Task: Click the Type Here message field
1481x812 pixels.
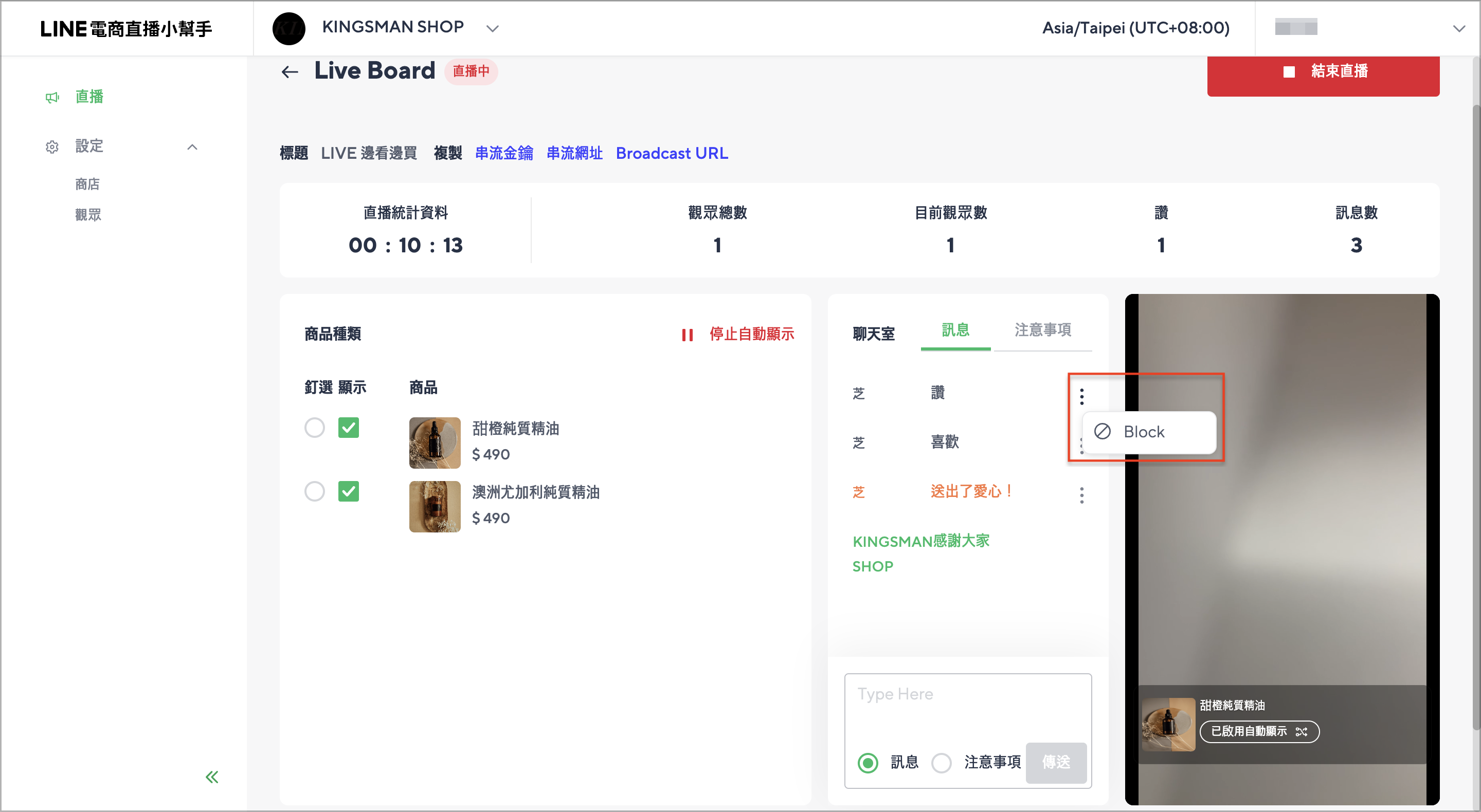Action: 968,707
